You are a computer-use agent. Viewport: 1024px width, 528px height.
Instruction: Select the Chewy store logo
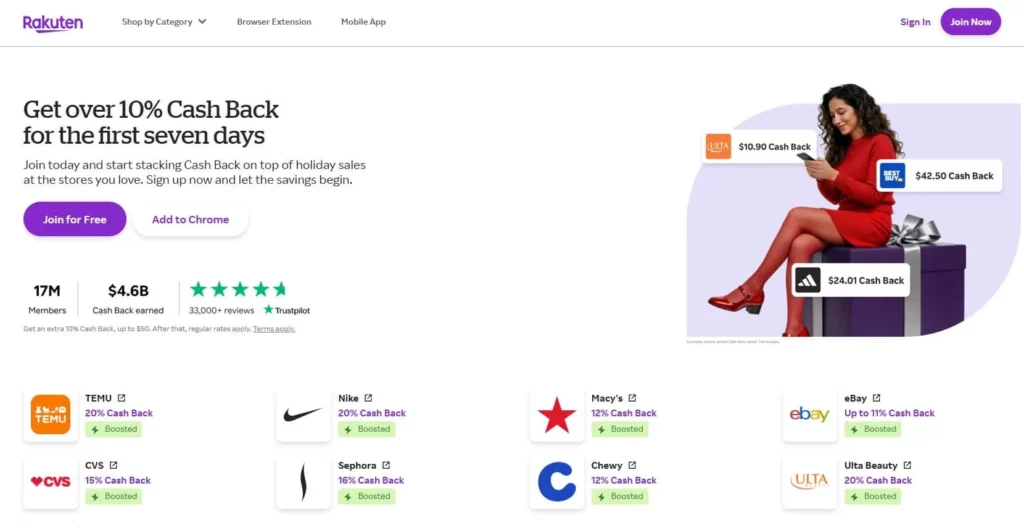(x=557, y=482)
